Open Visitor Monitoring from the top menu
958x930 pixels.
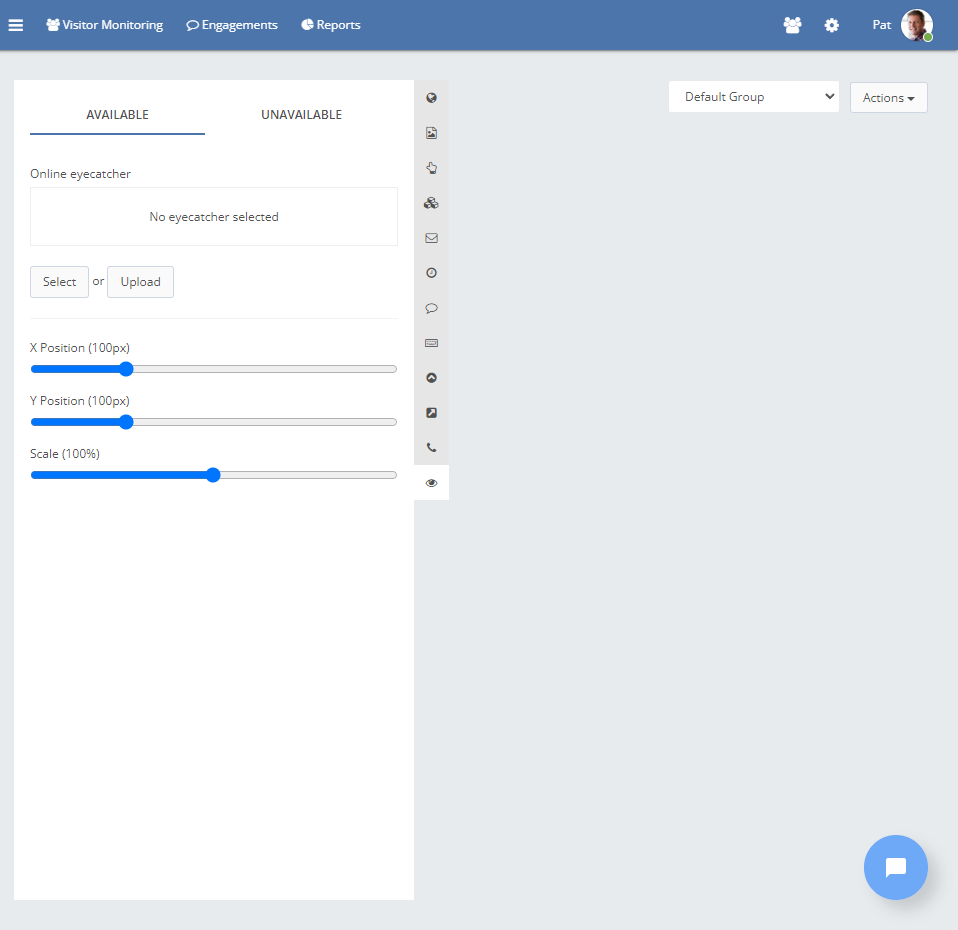point(105,25)
